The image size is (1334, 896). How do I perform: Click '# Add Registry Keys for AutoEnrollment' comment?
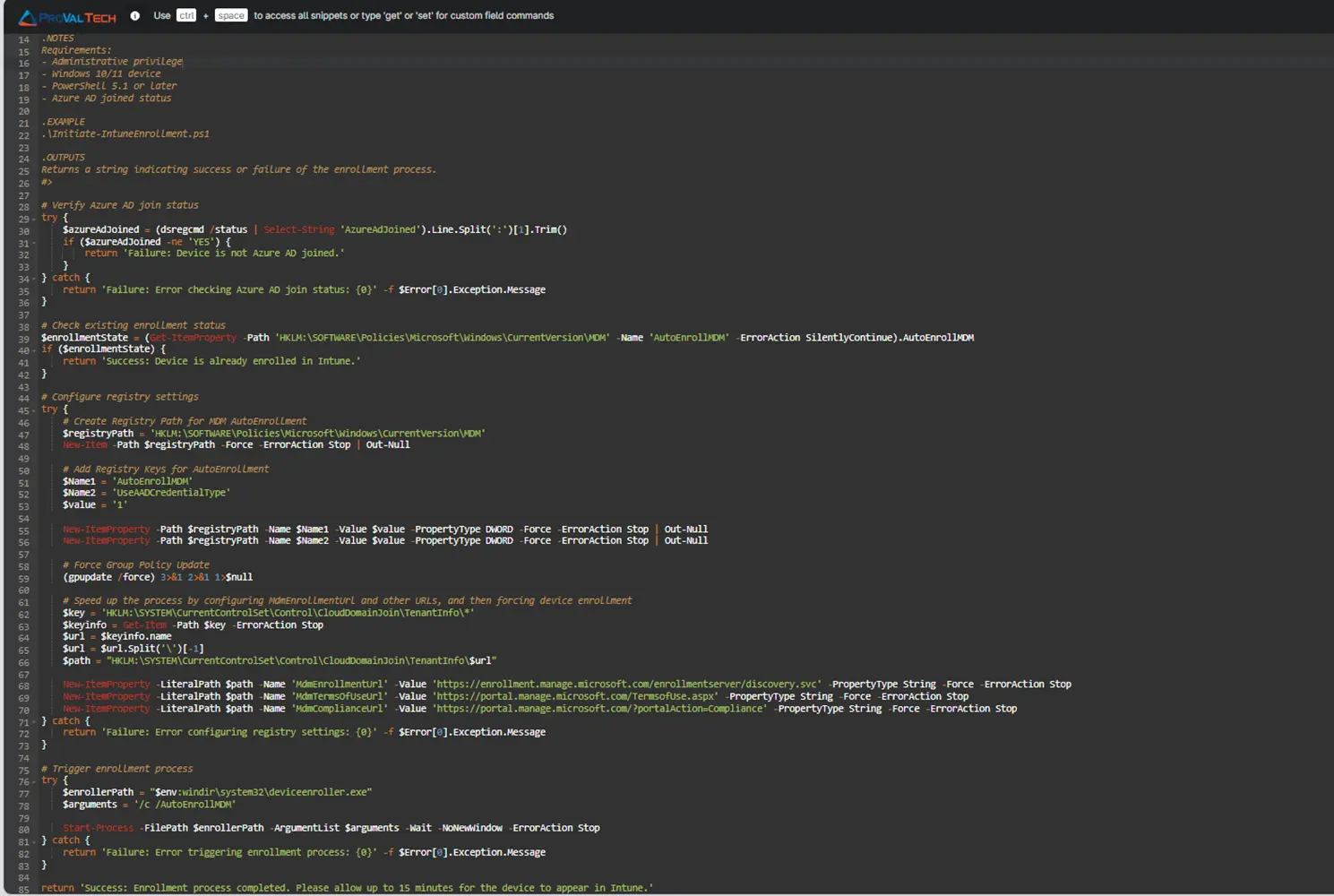166,469
